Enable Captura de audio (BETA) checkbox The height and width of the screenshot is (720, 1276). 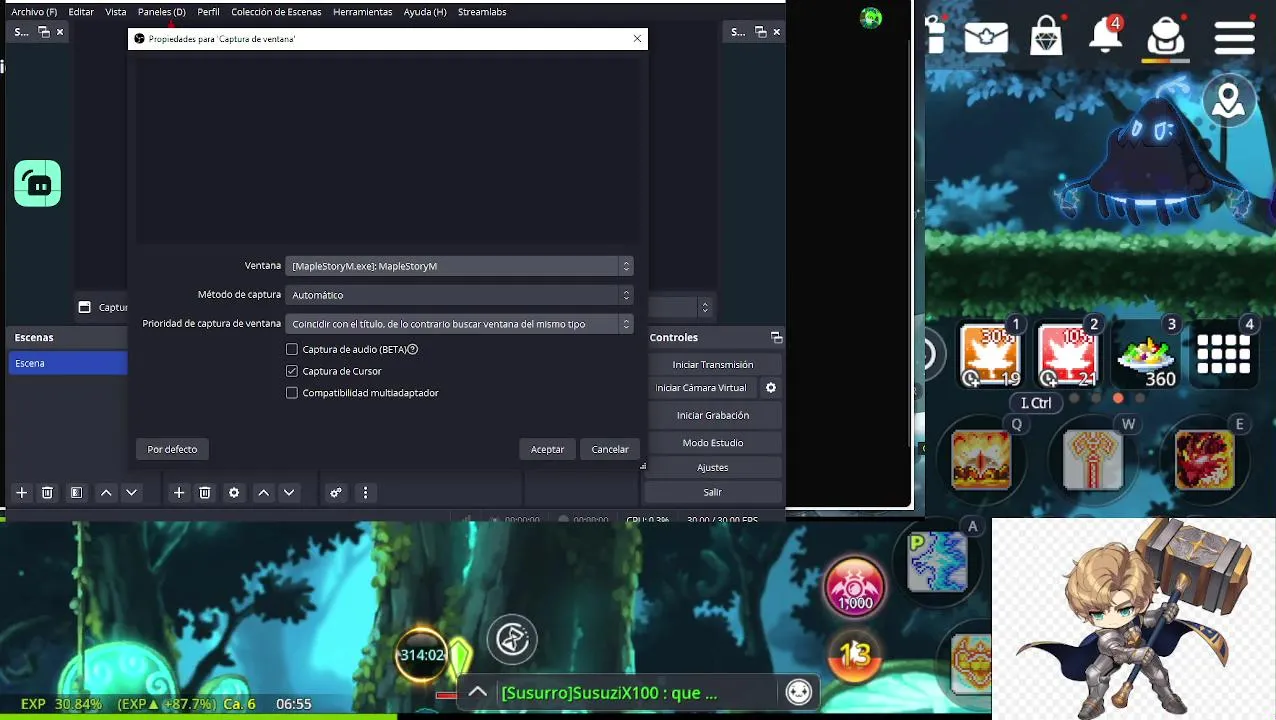[x=292, y=349]
